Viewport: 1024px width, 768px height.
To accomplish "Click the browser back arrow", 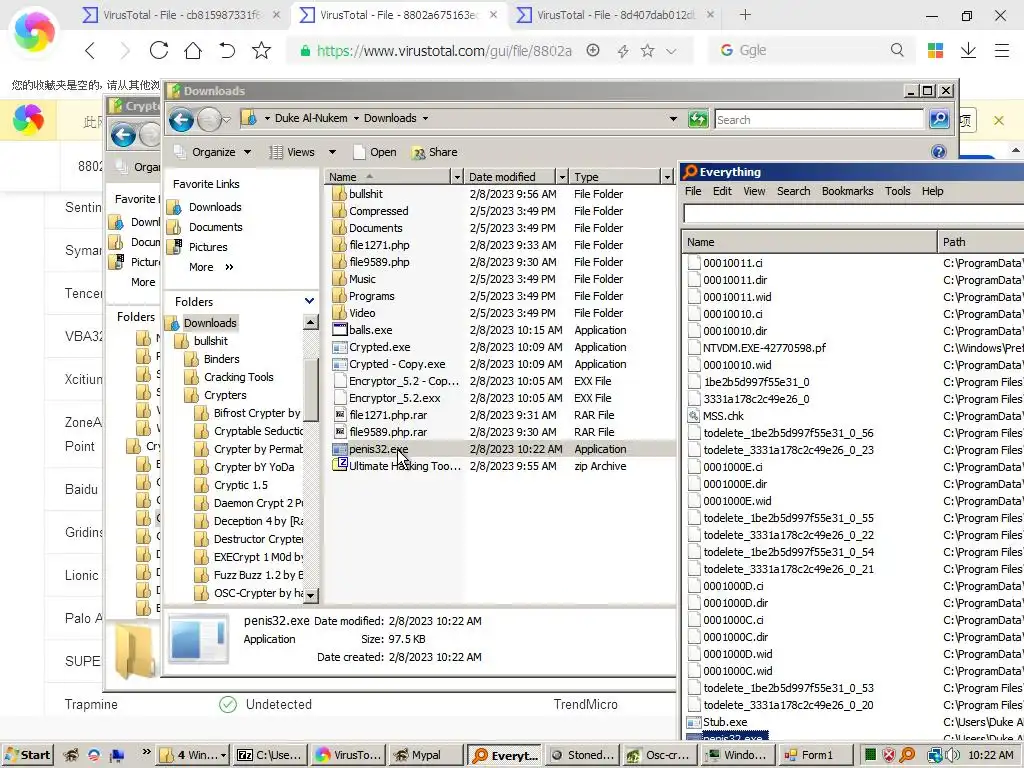I will coord(91,50).
